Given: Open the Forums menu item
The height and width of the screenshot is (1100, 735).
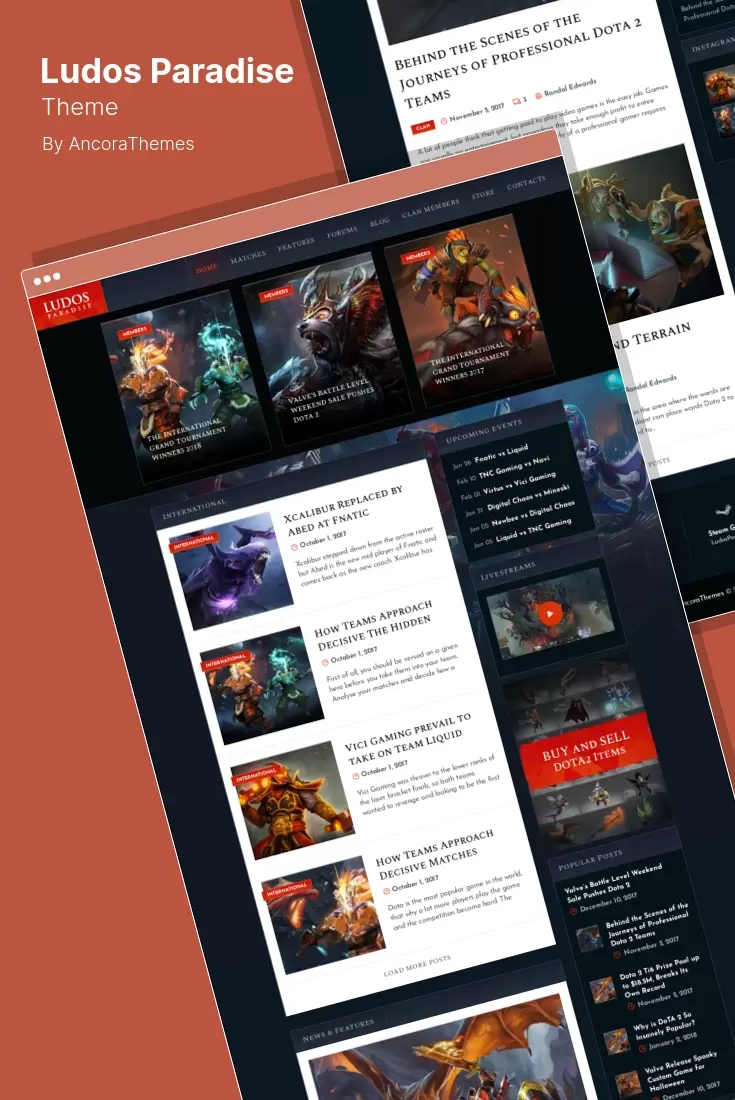Looking at the screenshot, I should (342, 232).
